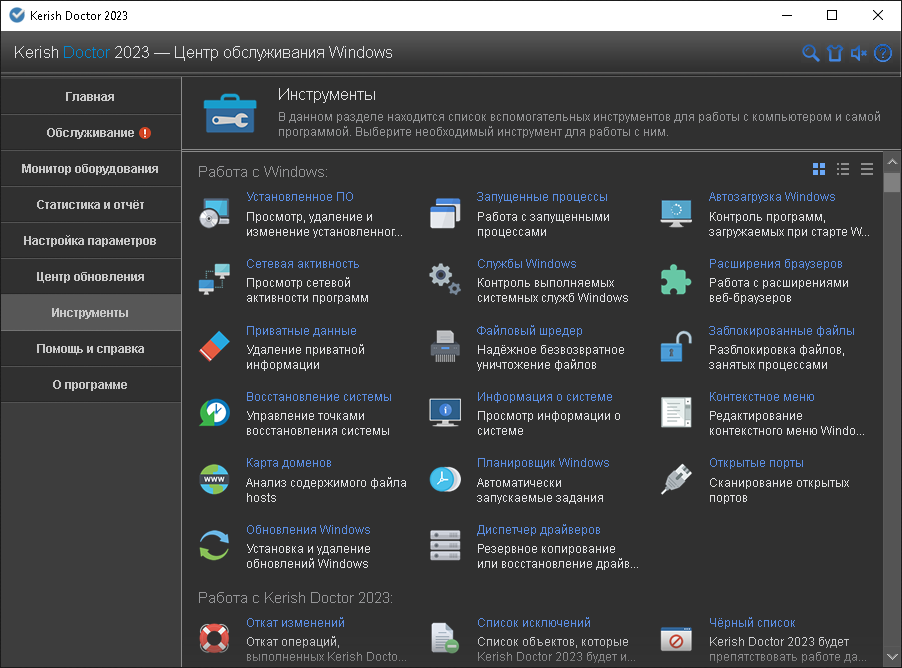Open the Восстановление системы link
The image size is (902, 668).
(319, 397)
